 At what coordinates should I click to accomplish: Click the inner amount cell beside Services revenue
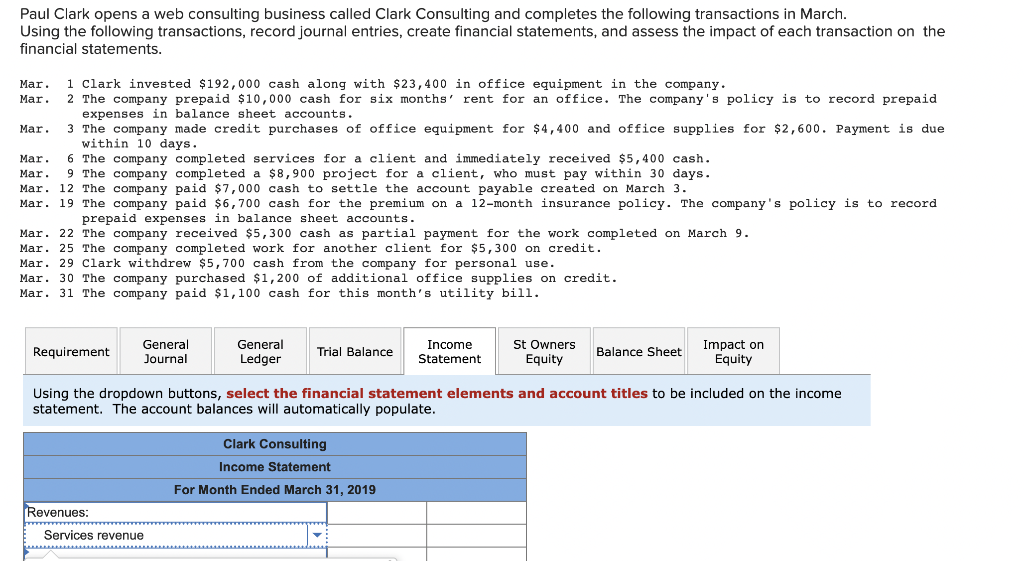coord(377,536)
